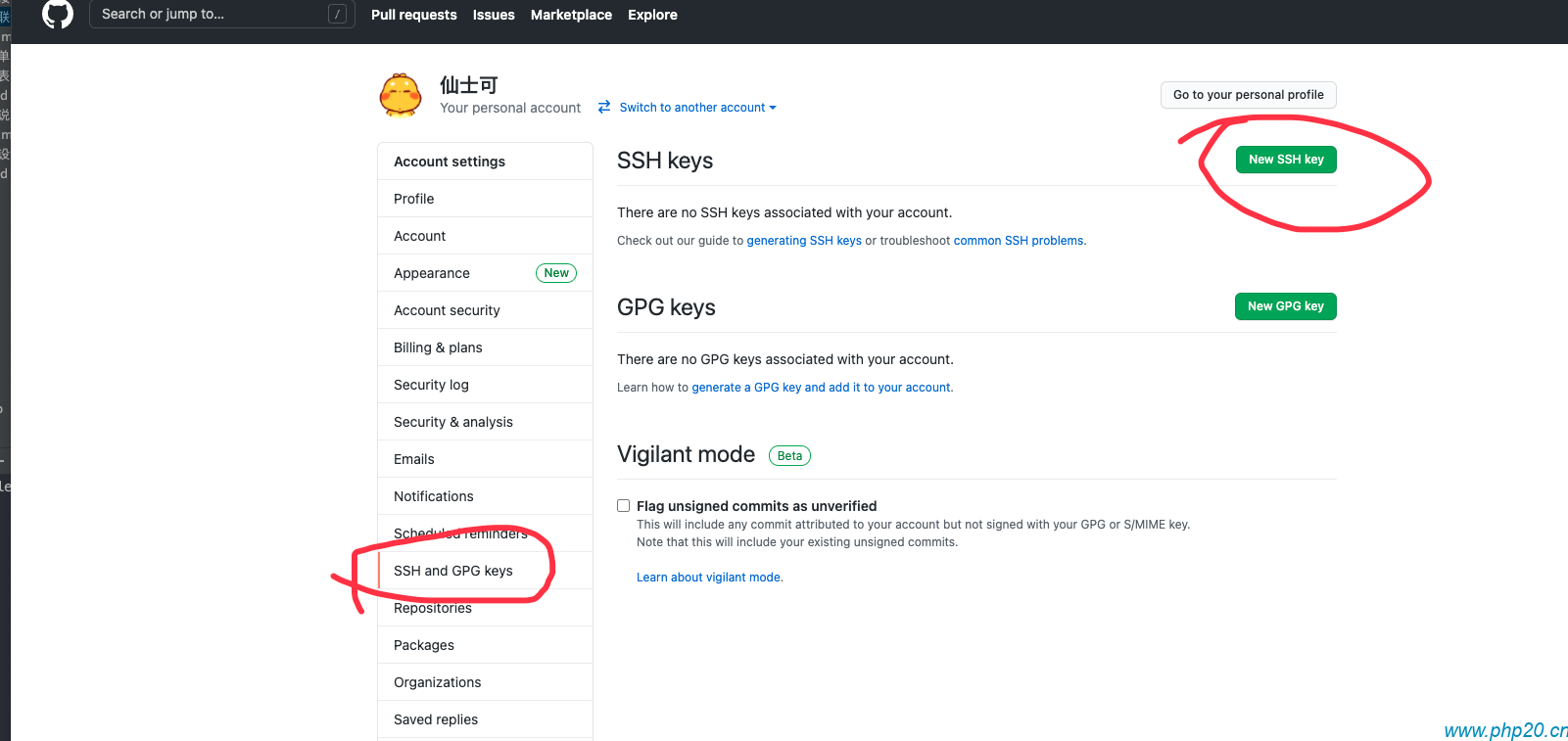The image size is (1568, 741).
Task: Click Go to your personal profile
Action: [1249, 95]
